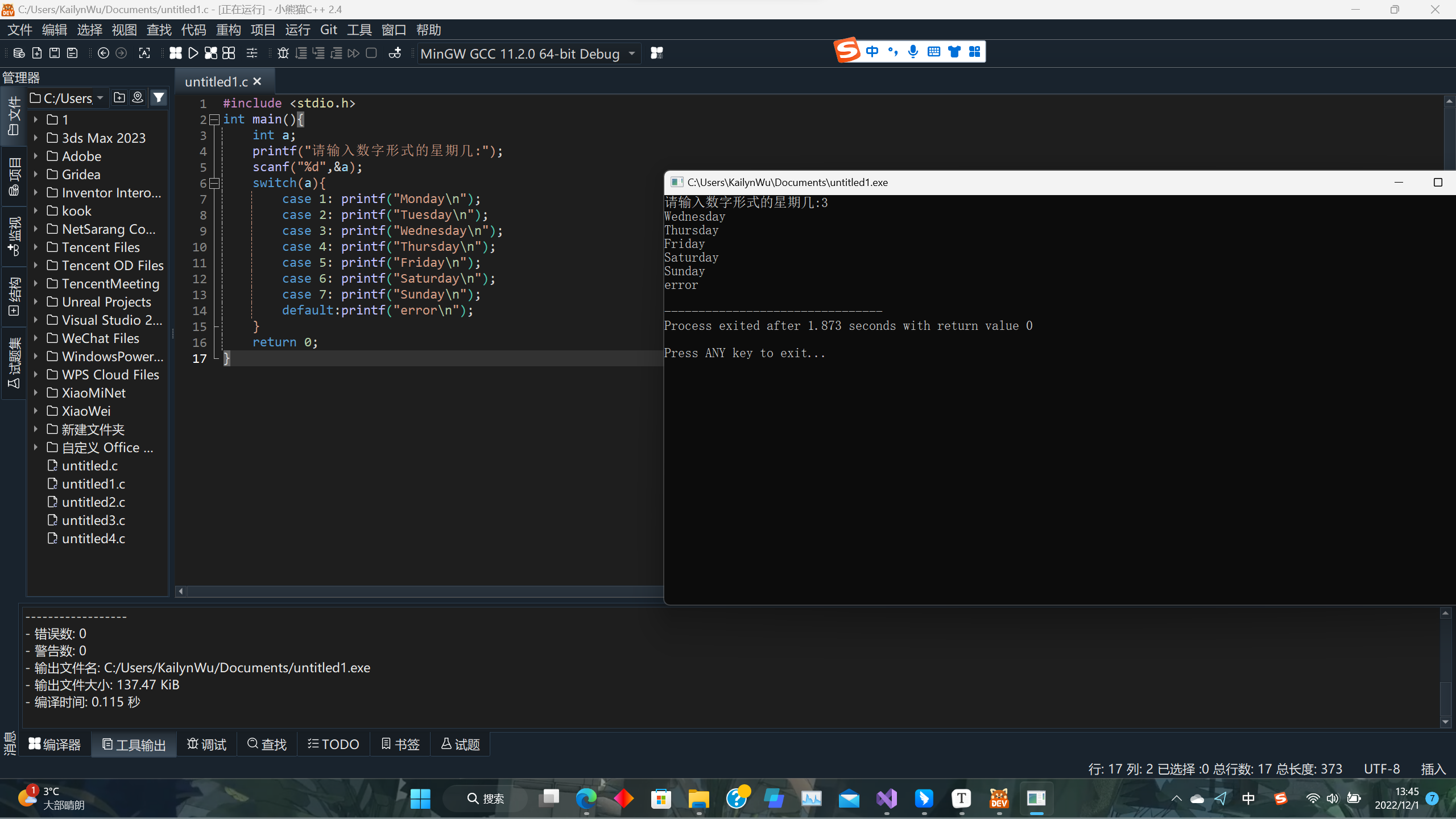Screen dimensions: 1456x819
Task: Open the 监视 side panel tab
Action: [14, 236]
